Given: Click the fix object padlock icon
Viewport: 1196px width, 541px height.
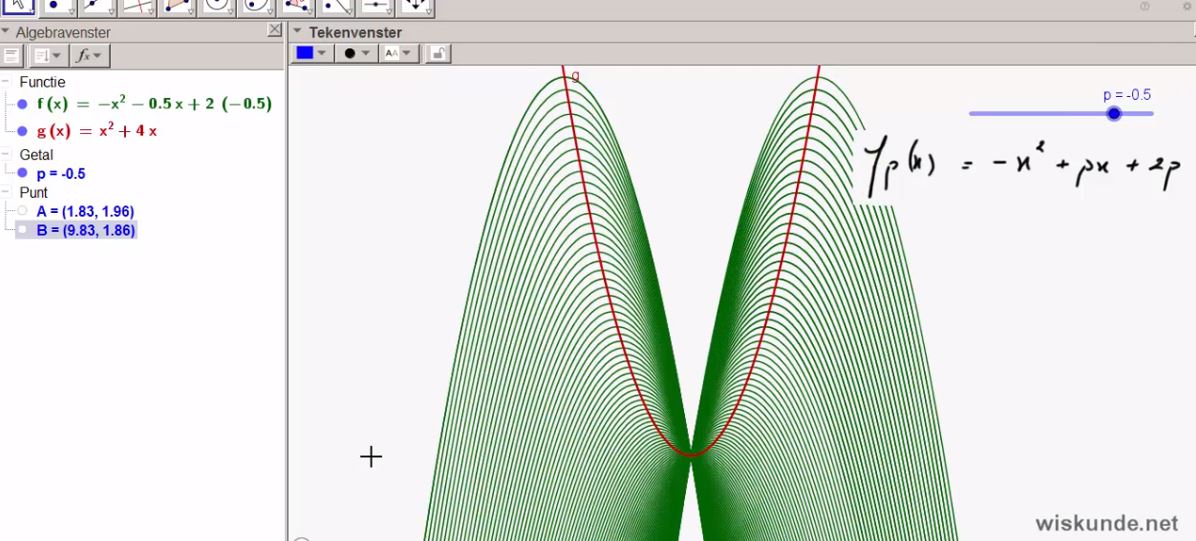Looking at the screenshot, I should point(439,53).
